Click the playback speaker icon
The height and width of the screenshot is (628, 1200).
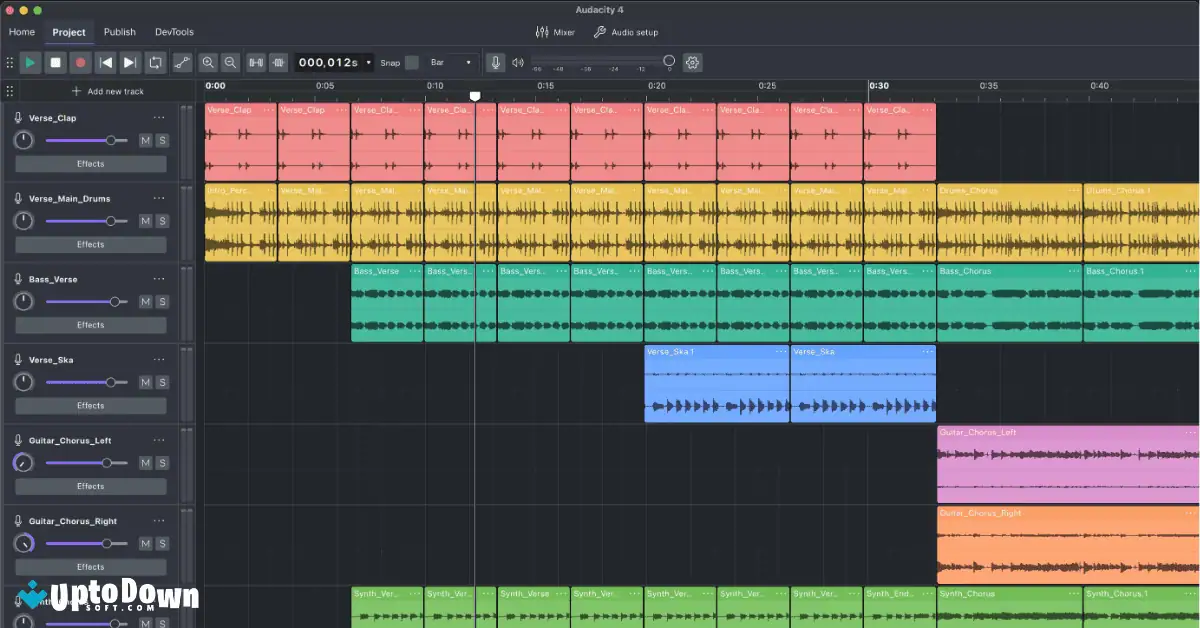pyautogui.click(x=517, y=62)
